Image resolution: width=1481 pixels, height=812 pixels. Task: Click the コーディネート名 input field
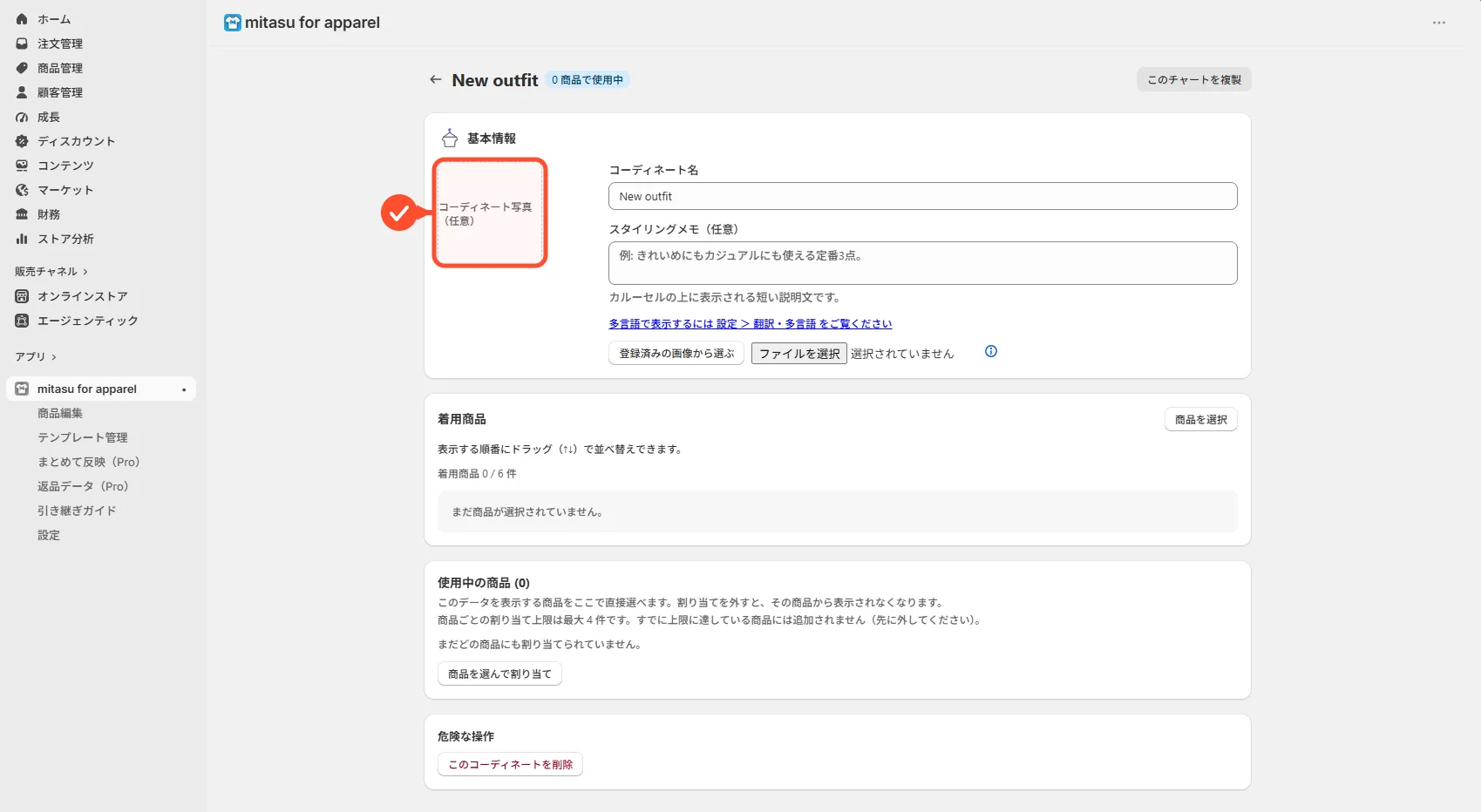point(923,196)
